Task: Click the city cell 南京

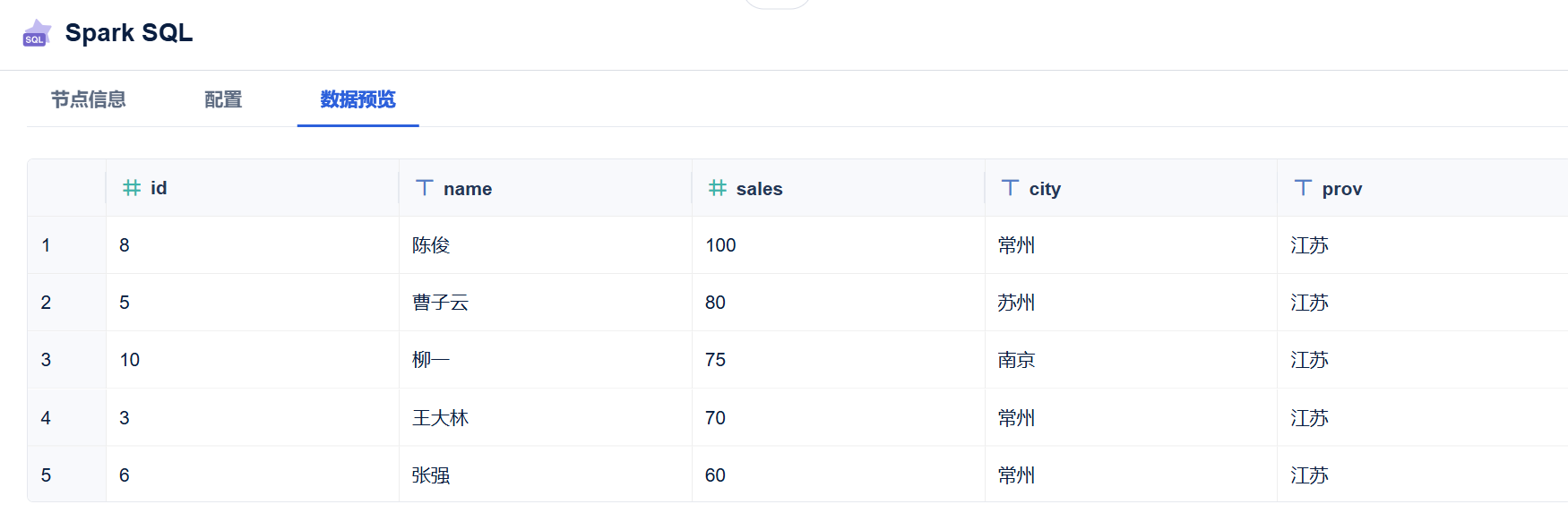Action: (1016, 360)
